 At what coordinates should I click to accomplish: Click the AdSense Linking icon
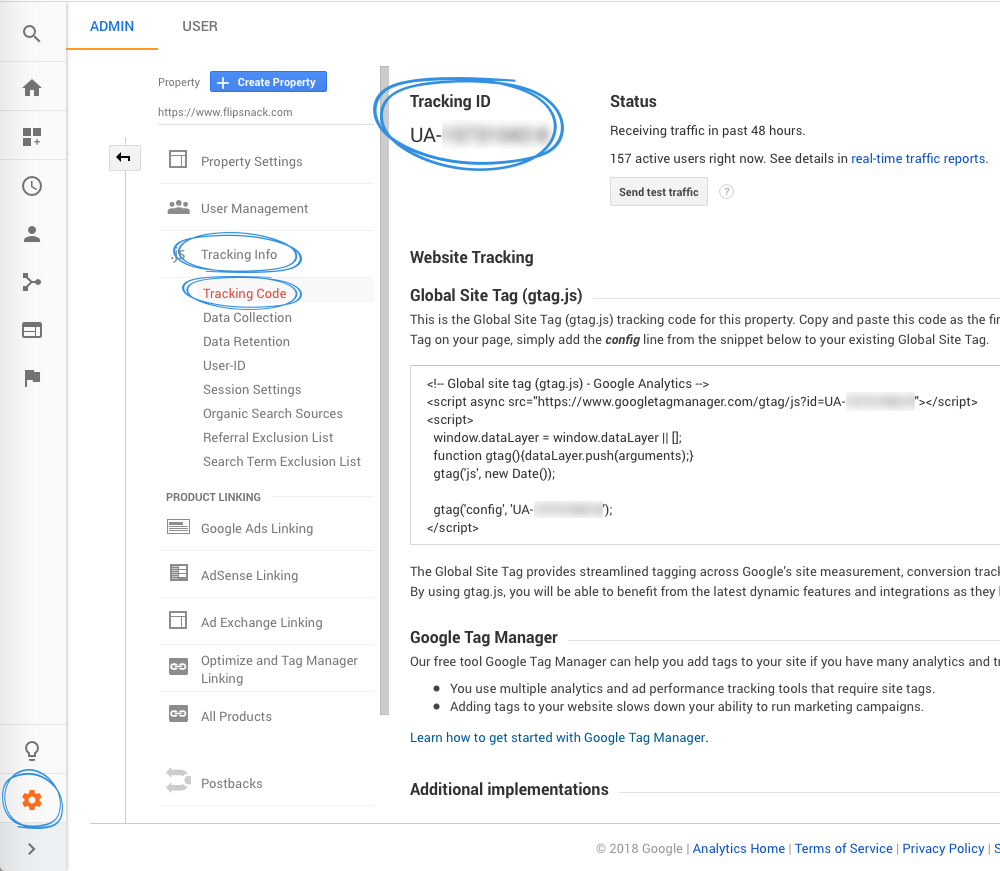tap(179, 573)
